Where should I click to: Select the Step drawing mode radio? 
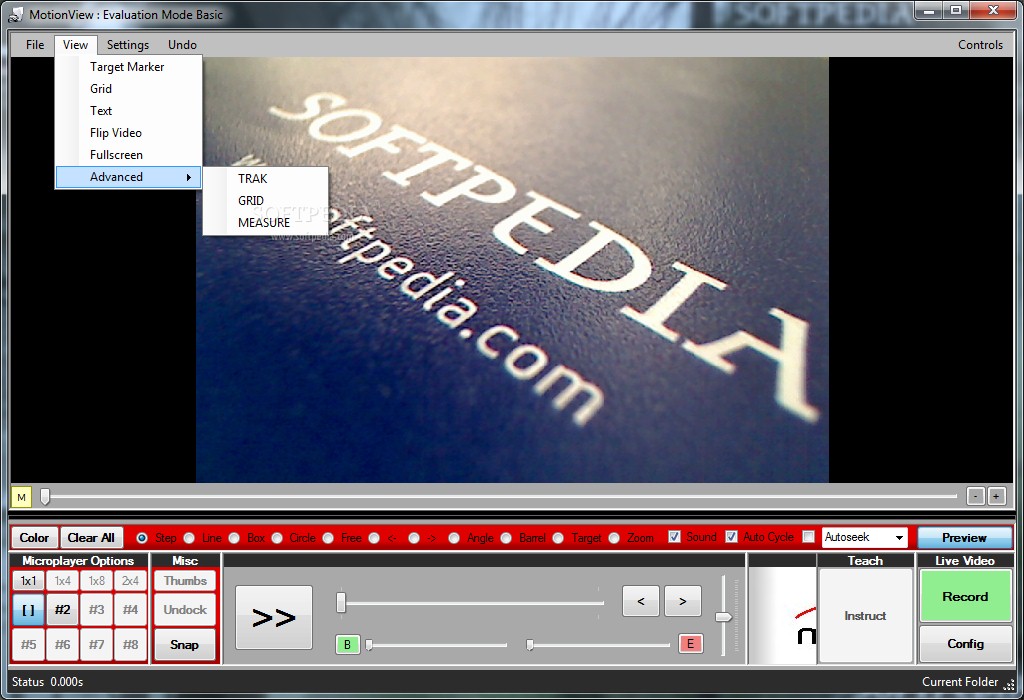coord(142,538)
